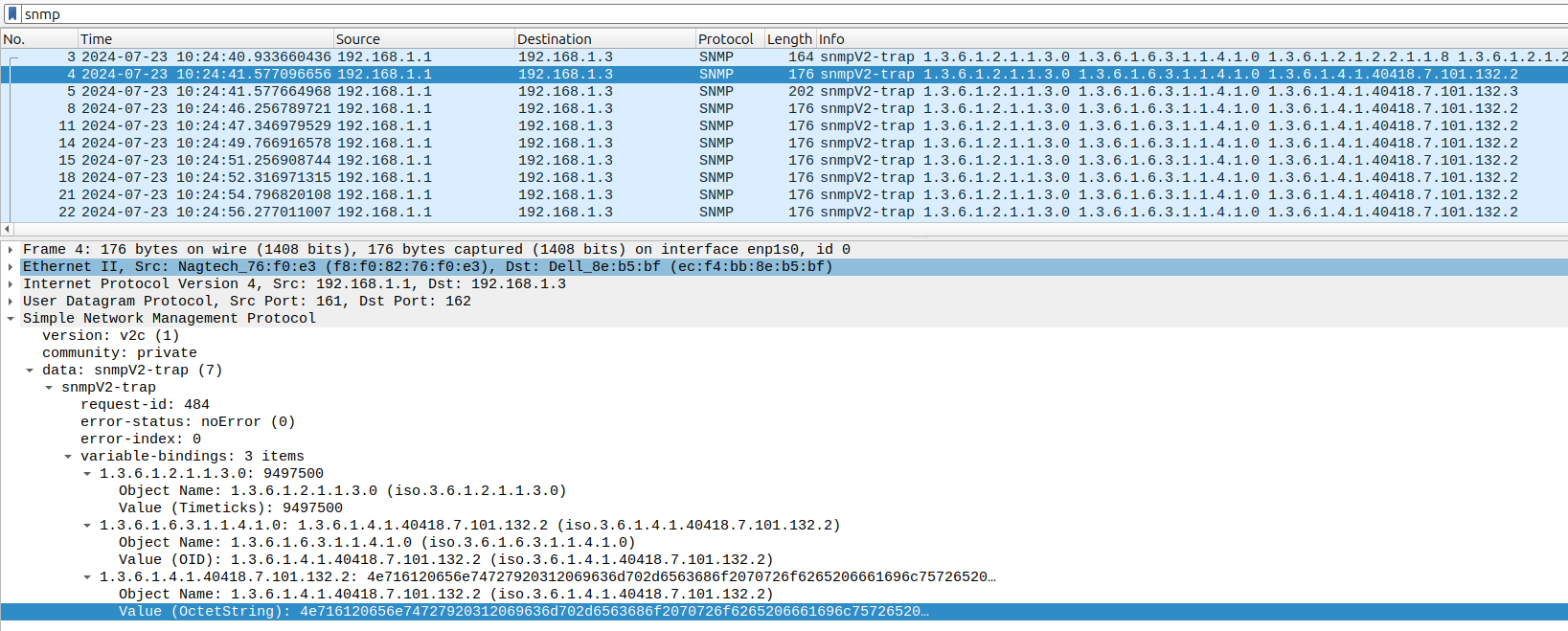Click packet 3 Source cell 192.168.1.1
This screenshot has width=1568, height=631.
click(384, 56)
